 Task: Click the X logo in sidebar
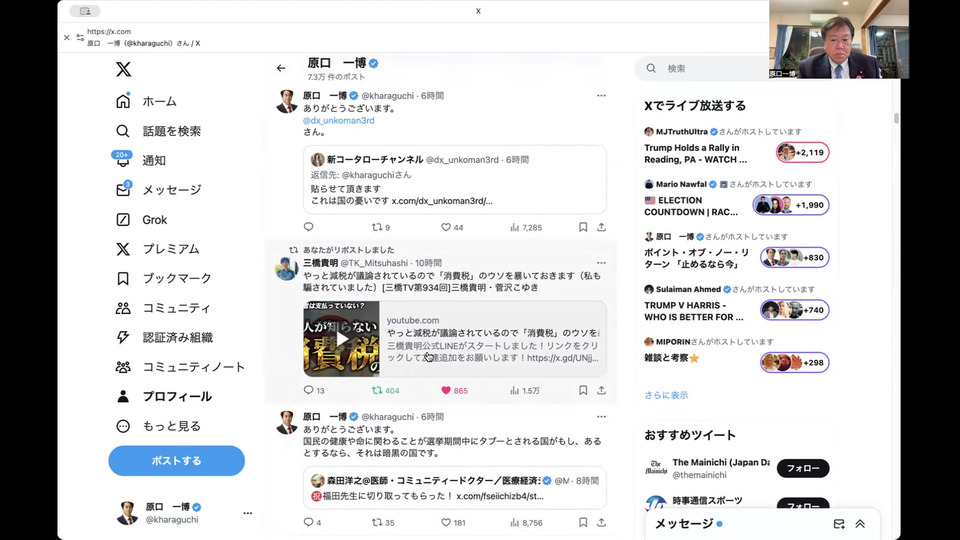[123, 69]
